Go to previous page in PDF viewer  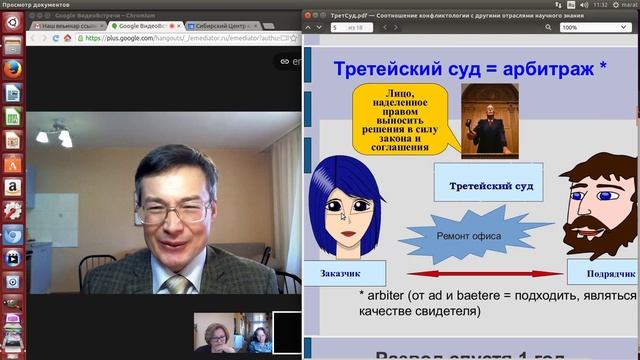pos(308,27)
